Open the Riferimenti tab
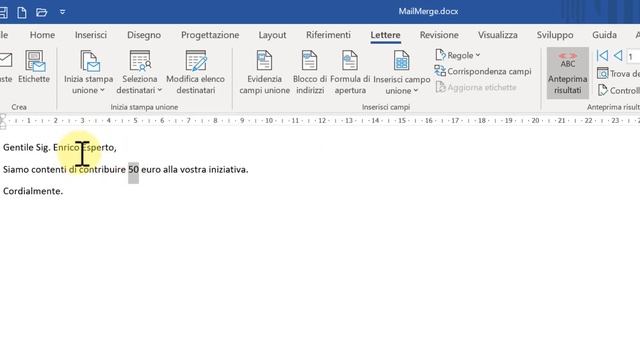The height and width of the screenshot is (360, 640). [x=328, y=35]
